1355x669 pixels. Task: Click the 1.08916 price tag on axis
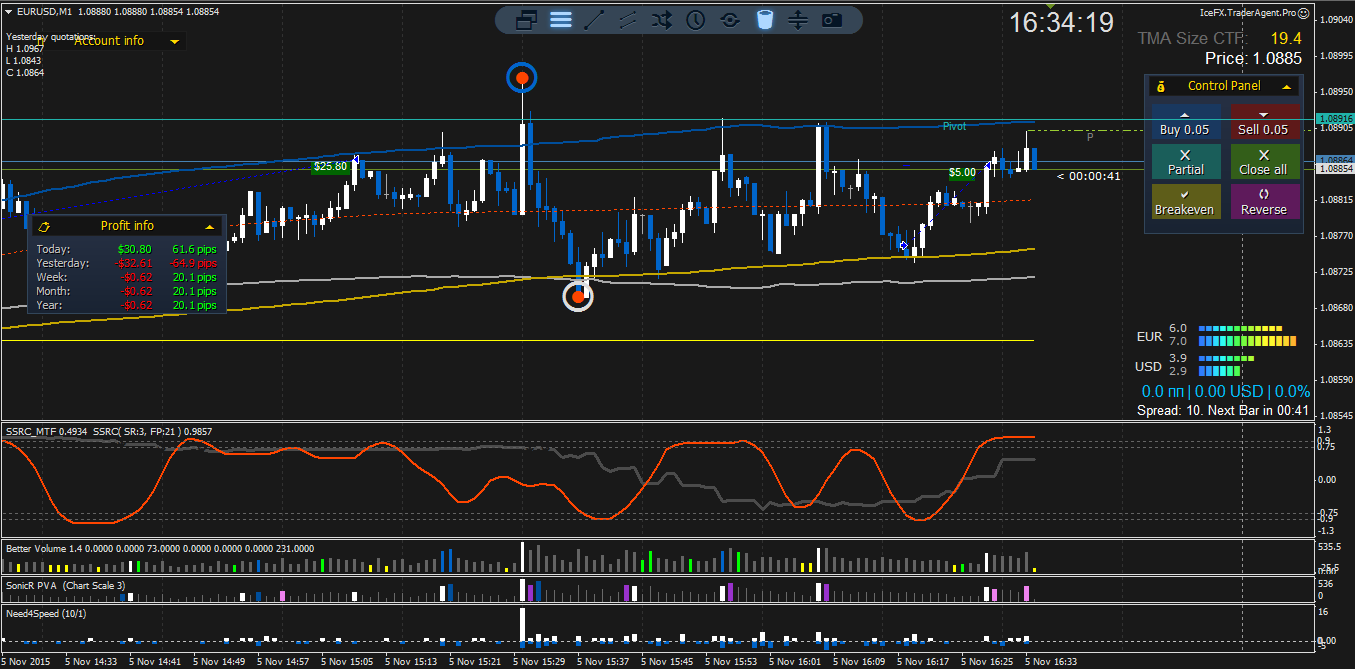1336,118
